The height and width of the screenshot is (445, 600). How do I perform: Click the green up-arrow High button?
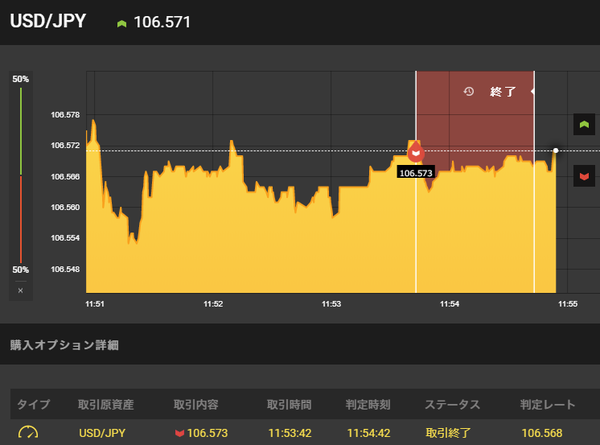584,124
